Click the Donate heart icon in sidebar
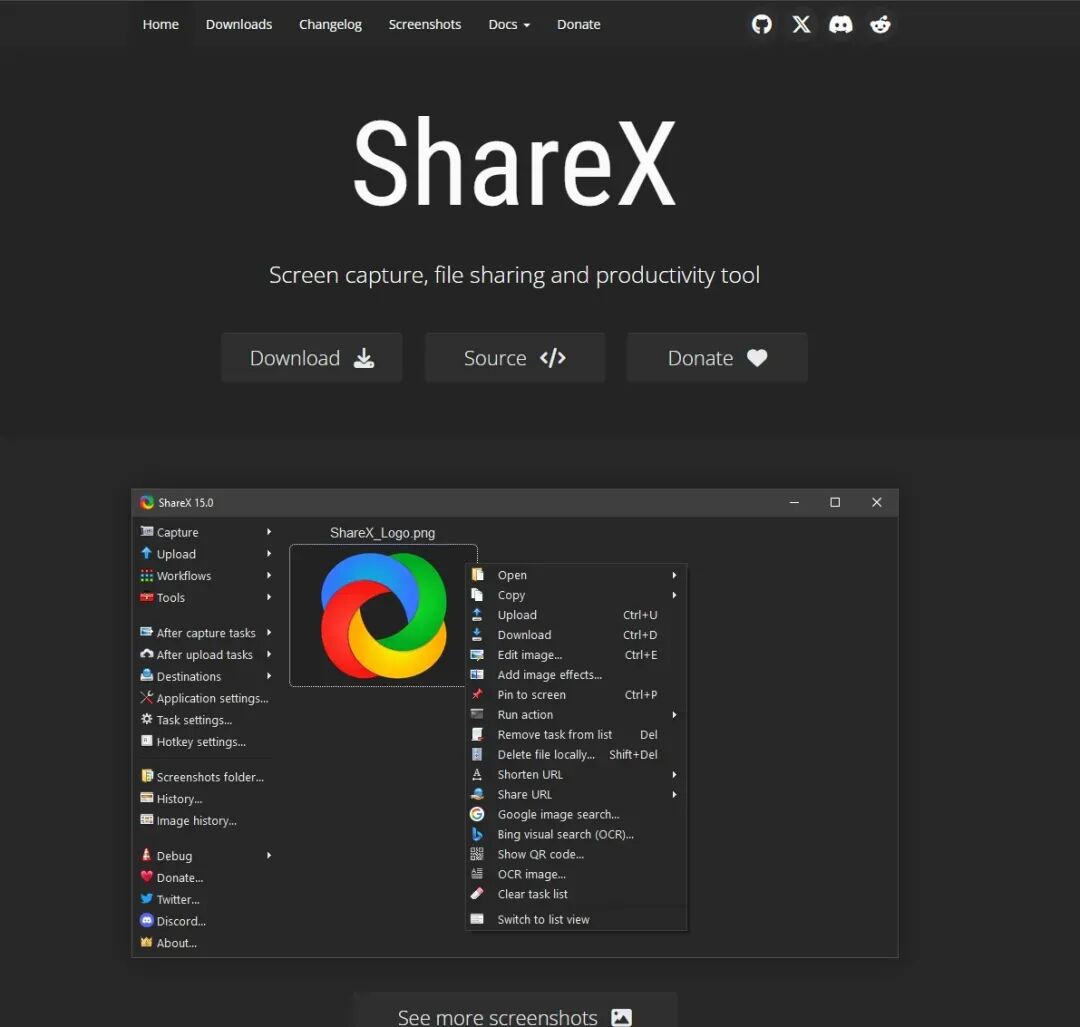1080x1027 pixels. pyautogui.click(x=146, y=877)
